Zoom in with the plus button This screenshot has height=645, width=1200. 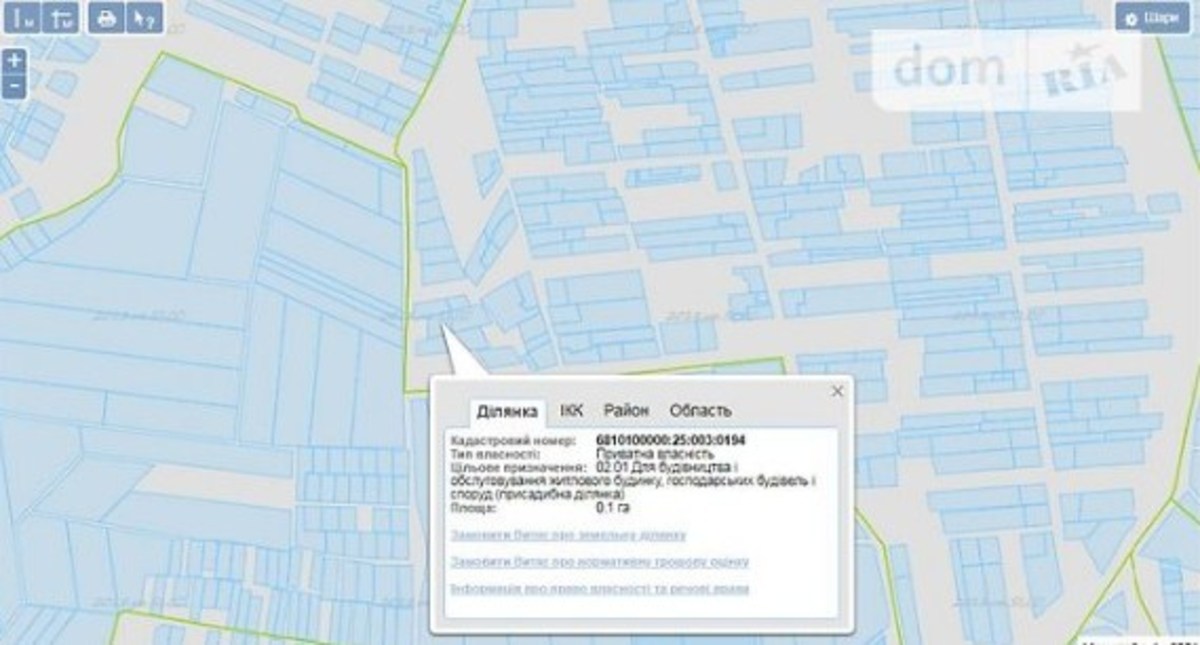[x=14, y=60]
